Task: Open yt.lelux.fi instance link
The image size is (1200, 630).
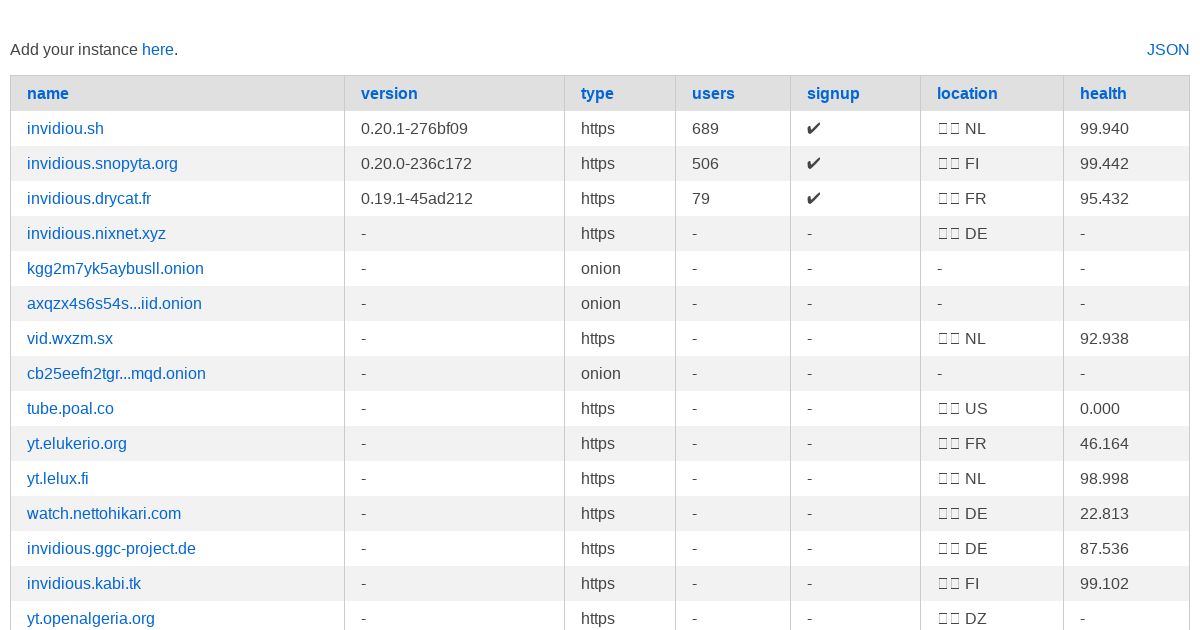Action: click(58, 478)
